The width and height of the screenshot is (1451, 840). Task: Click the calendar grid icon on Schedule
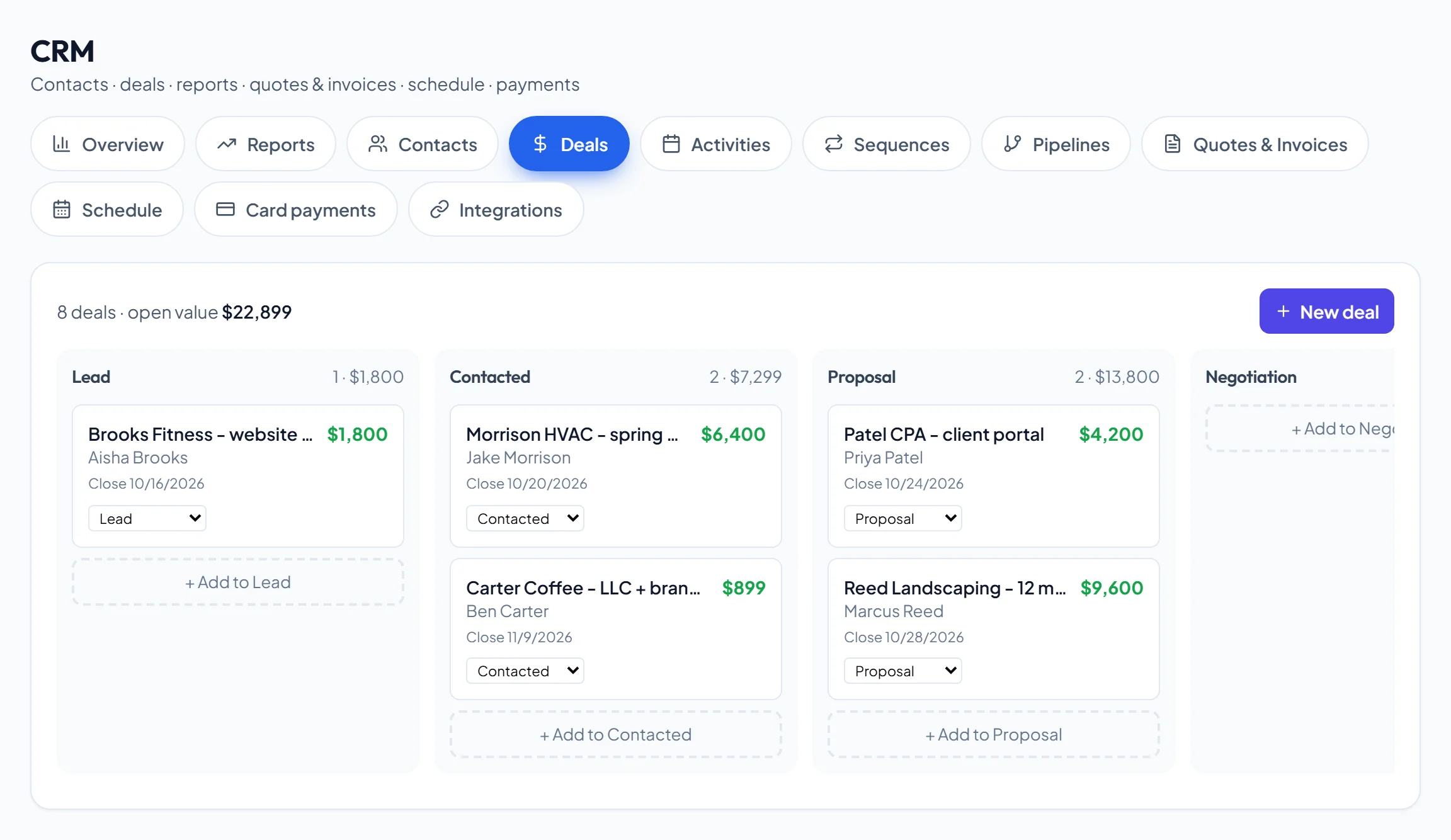[x=62, y=209]
